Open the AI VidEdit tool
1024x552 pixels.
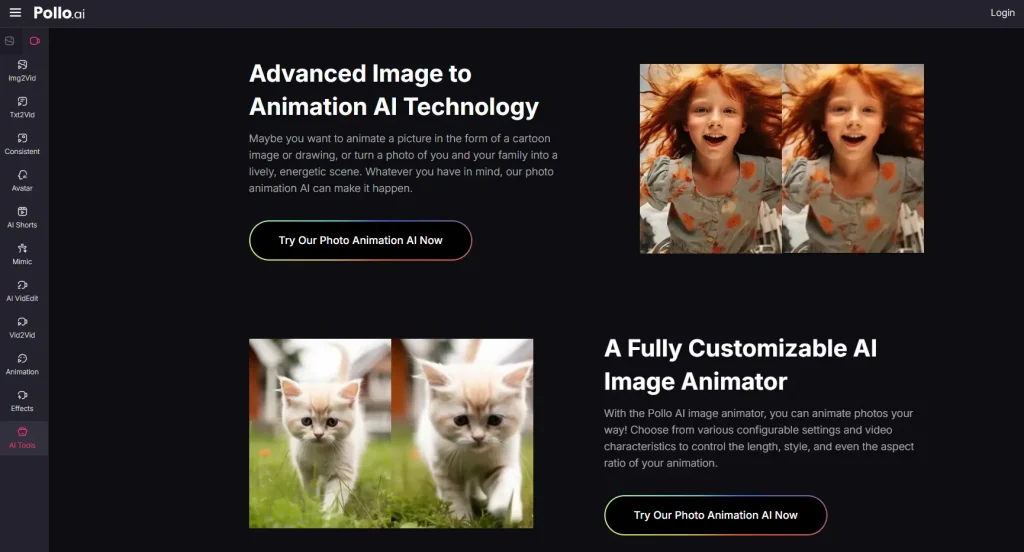coord(22,290)
